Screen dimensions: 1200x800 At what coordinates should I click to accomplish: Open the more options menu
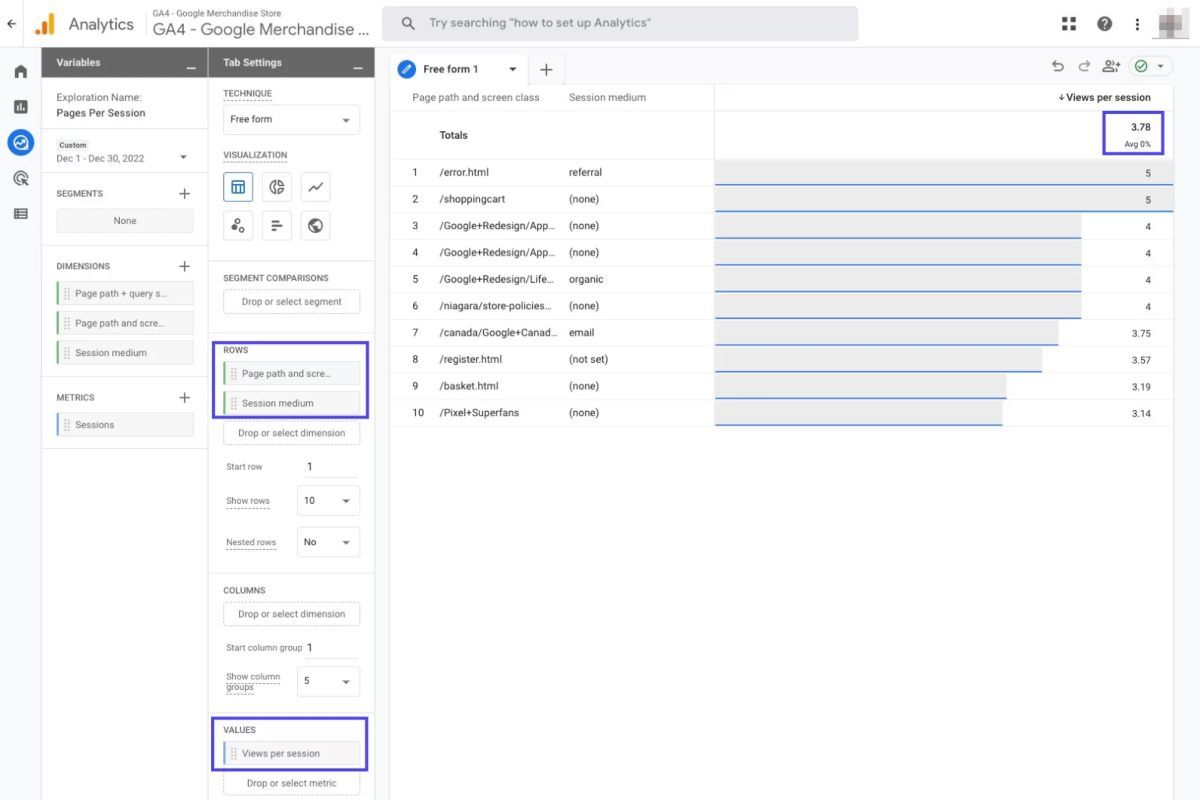coord(1137,24)
